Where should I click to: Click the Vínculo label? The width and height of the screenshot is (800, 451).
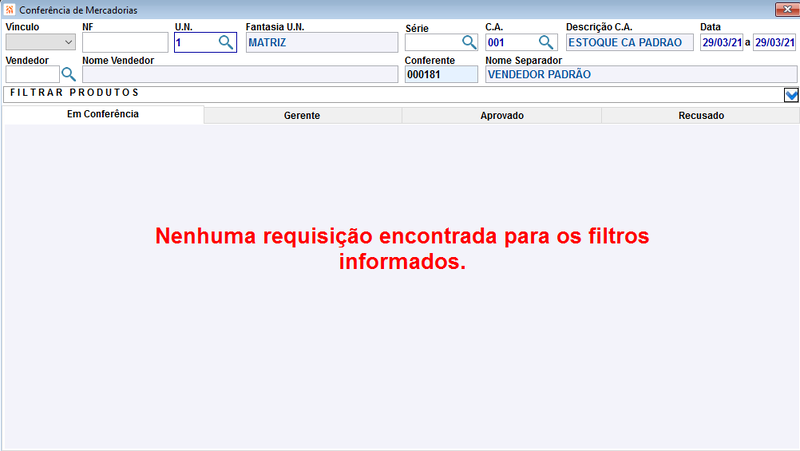pos(22,27)
